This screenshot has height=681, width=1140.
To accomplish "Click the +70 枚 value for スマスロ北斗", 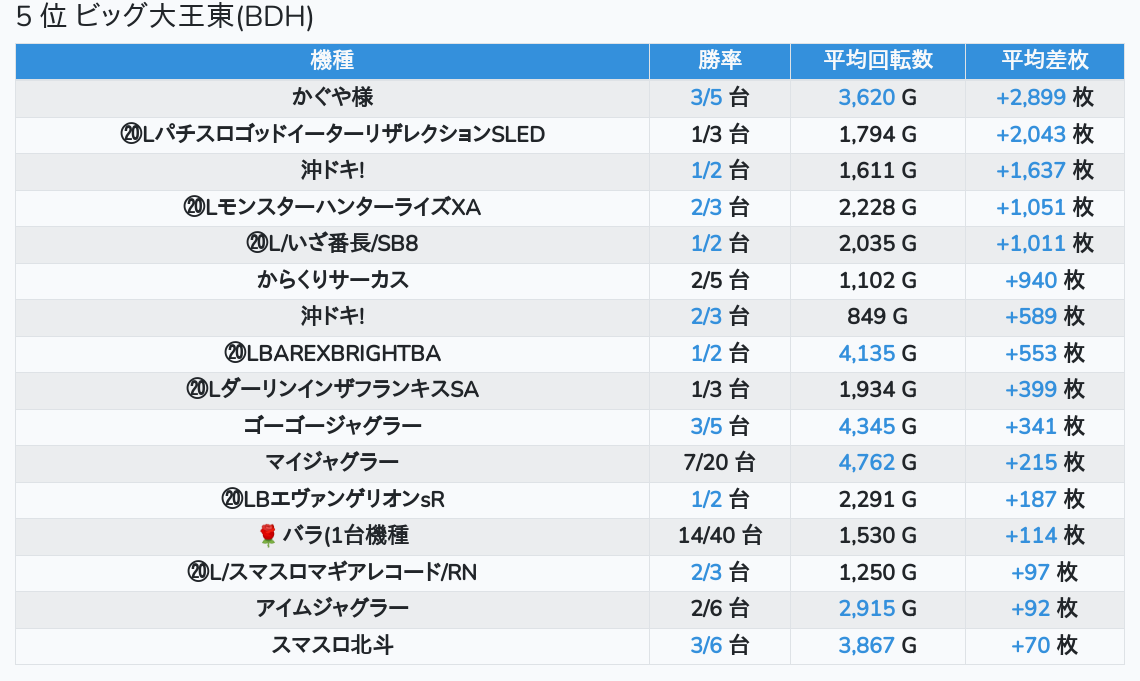I will (1031, 645).
